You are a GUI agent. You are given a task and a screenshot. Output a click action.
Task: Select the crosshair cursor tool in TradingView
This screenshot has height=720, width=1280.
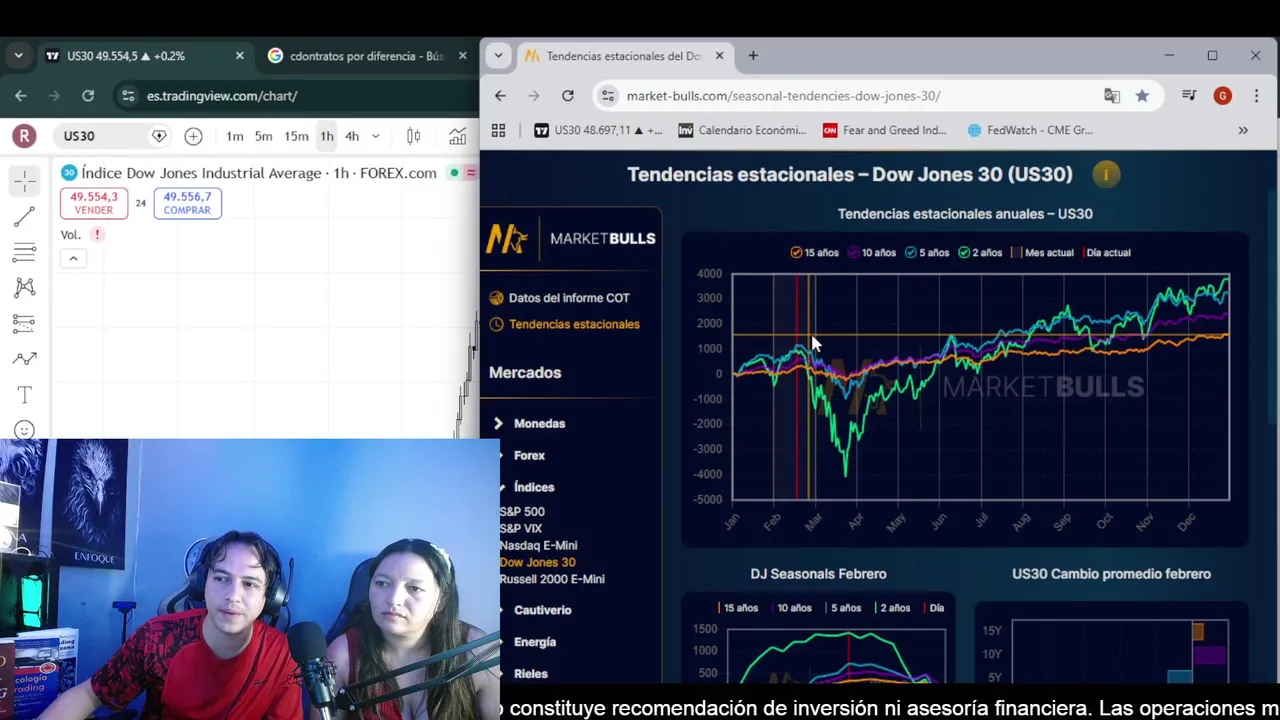pos(24,180)
